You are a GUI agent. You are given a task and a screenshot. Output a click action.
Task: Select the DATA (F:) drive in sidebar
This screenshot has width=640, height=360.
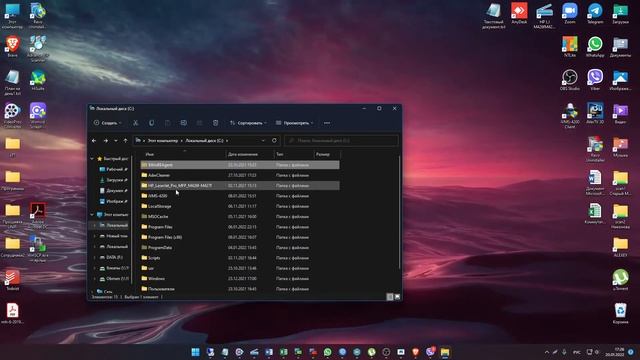click(x=114, y=257)
